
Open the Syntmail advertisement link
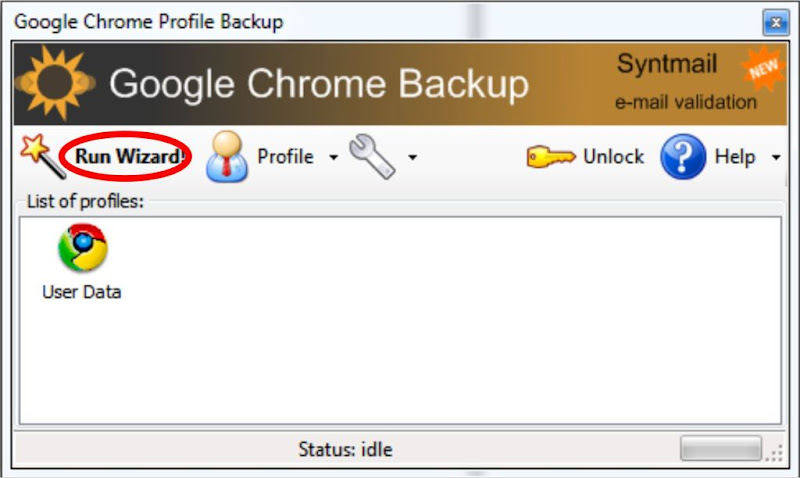[x=667, y=64]
